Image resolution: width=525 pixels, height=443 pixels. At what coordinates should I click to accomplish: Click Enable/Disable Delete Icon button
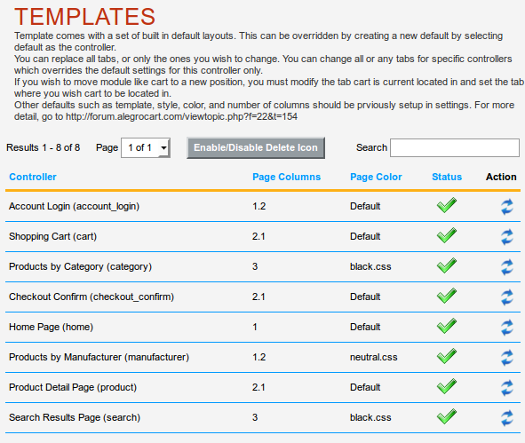point(256,148)
